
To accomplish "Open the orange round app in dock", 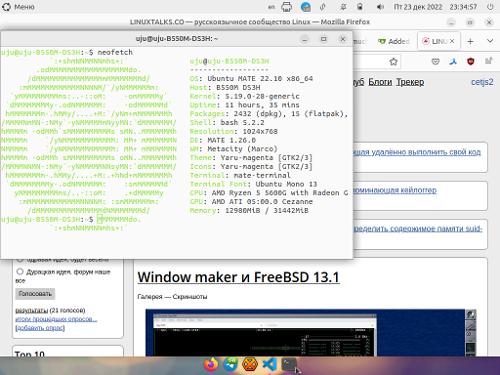I will click(x=250, y=364).
